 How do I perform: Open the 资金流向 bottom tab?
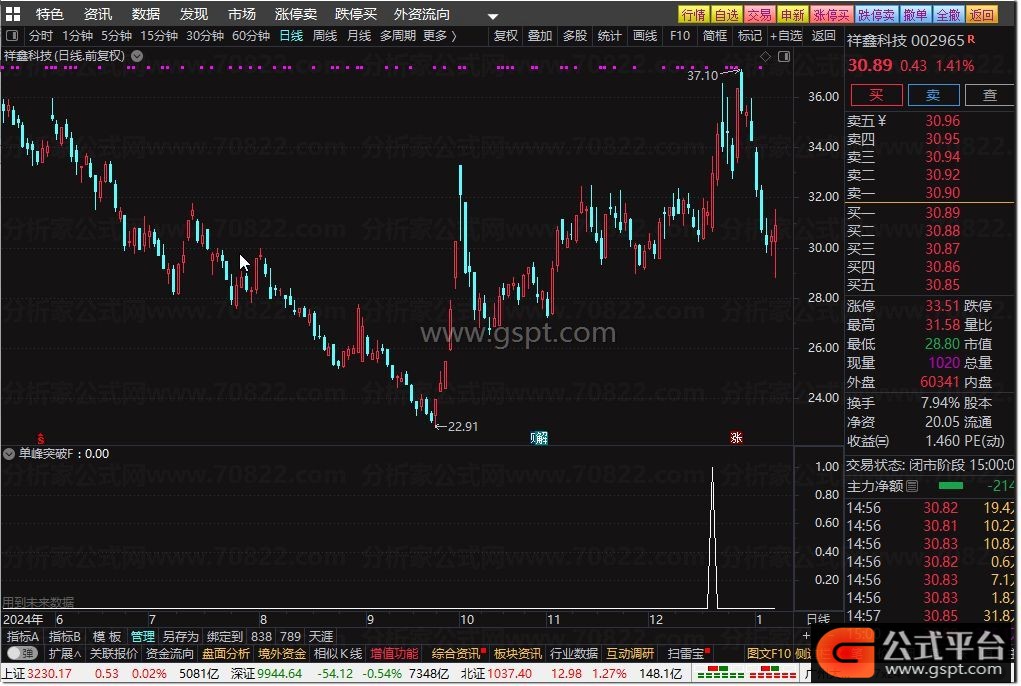click(x=169, y=653)
